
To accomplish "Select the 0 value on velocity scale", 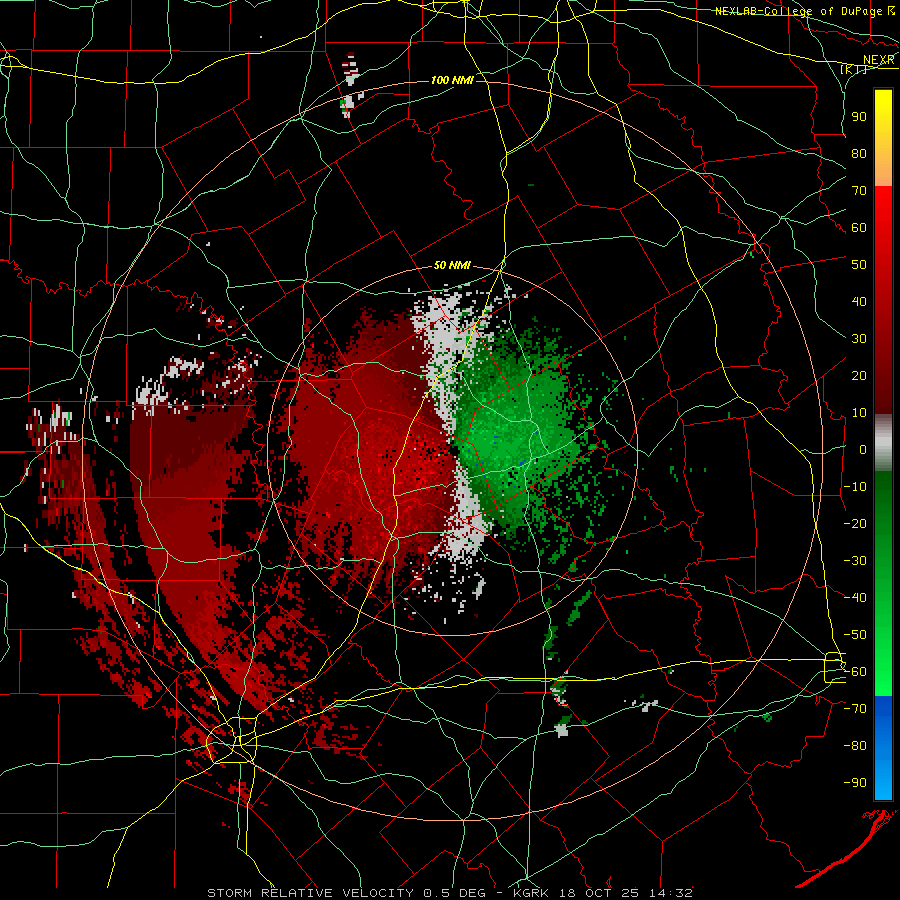I will click(x=863, y=449).
